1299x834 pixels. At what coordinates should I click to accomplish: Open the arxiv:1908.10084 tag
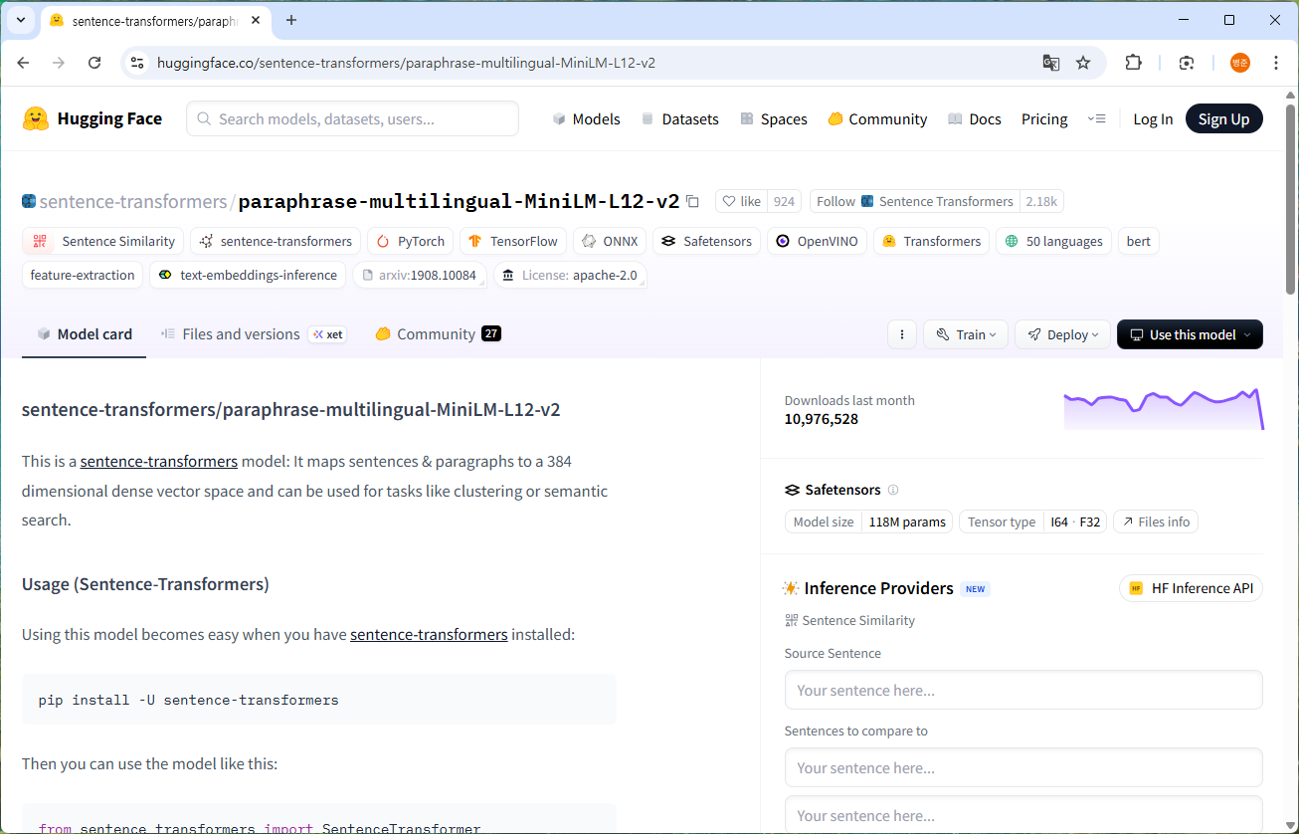pyautogui.click(x=420, y=275)
